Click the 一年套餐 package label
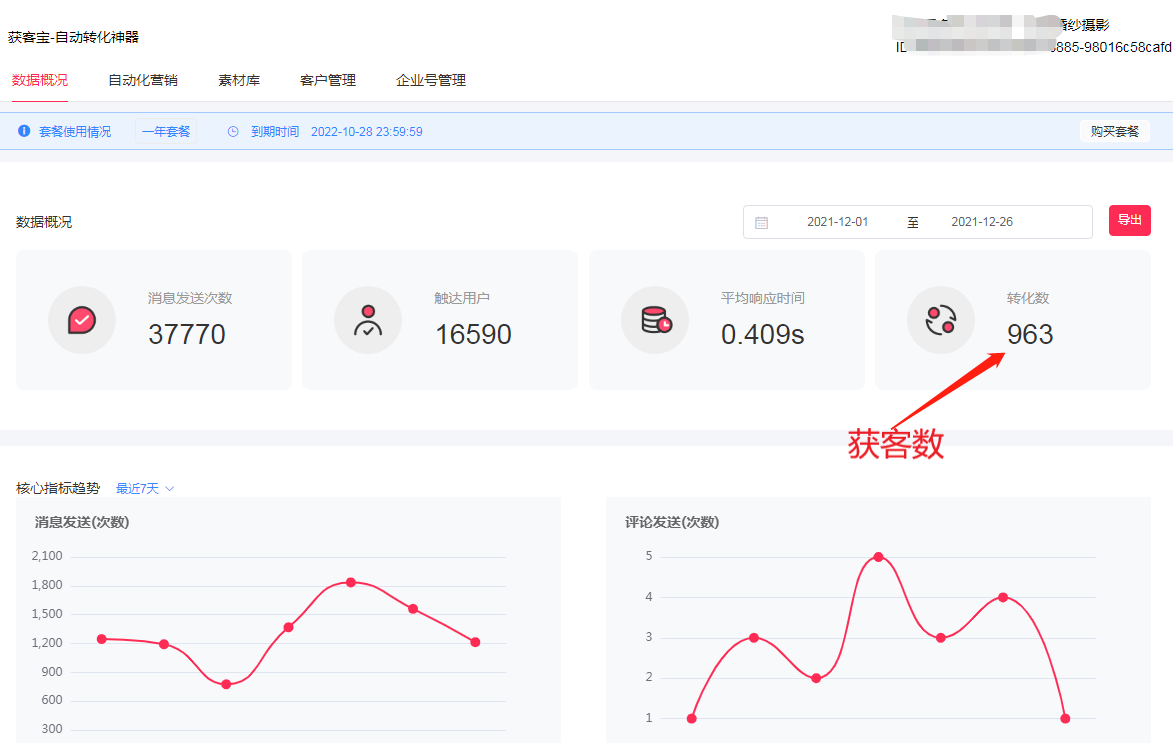The width and height of the screenshot is (1173, 743). (166, 131)
